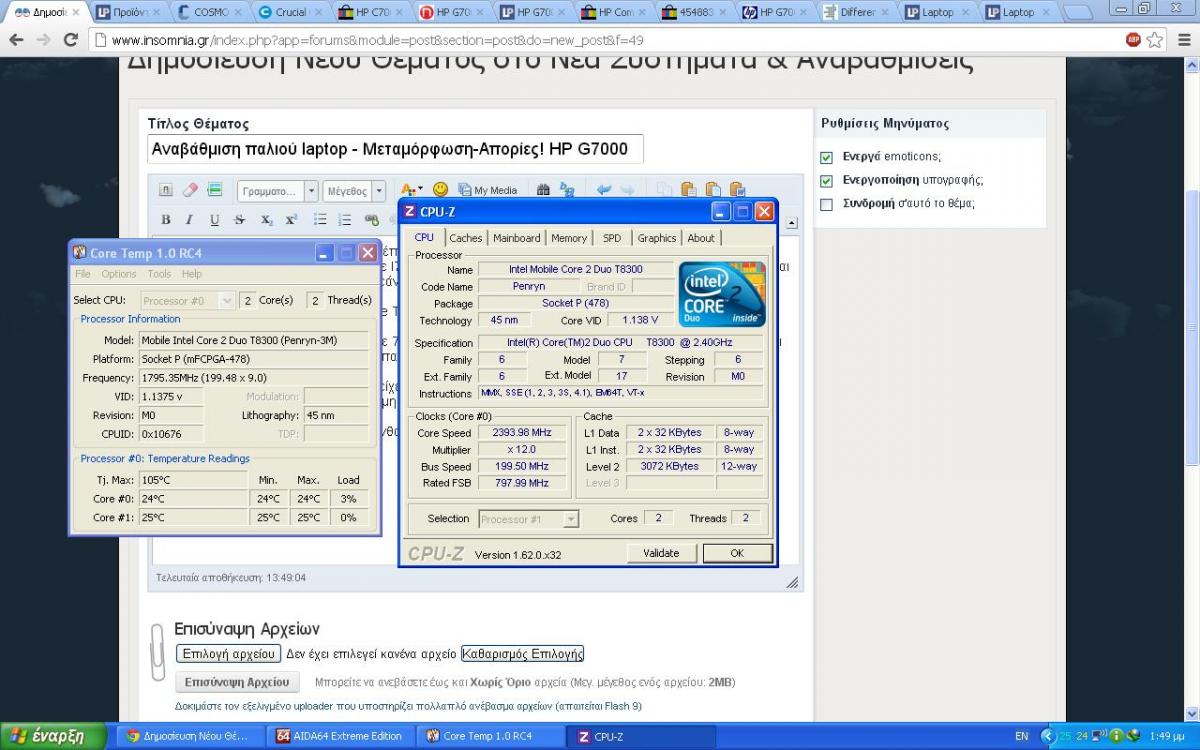Open the About tab in CPU-Z

(701, 238)
